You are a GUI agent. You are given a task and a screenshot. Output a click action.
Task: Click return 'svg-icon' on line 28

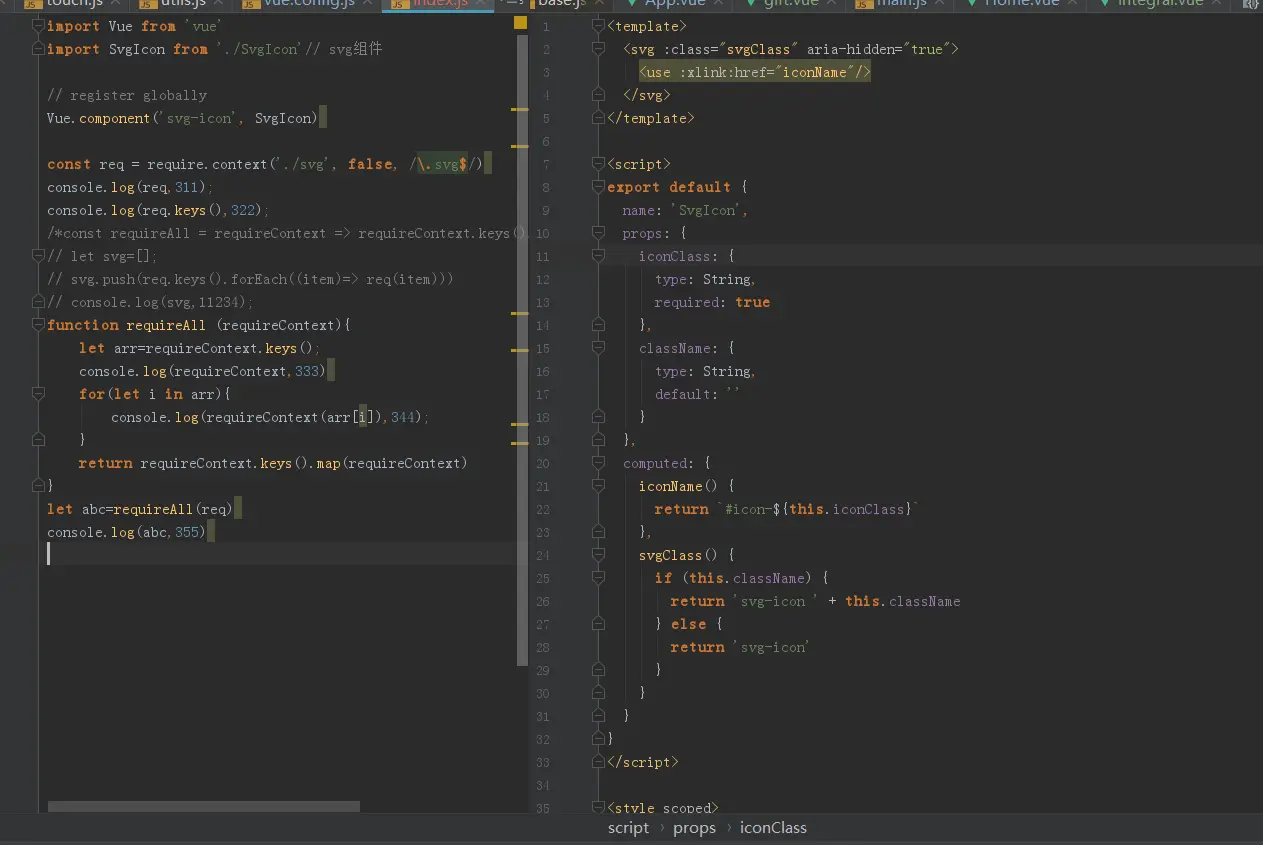pos(739,647)
